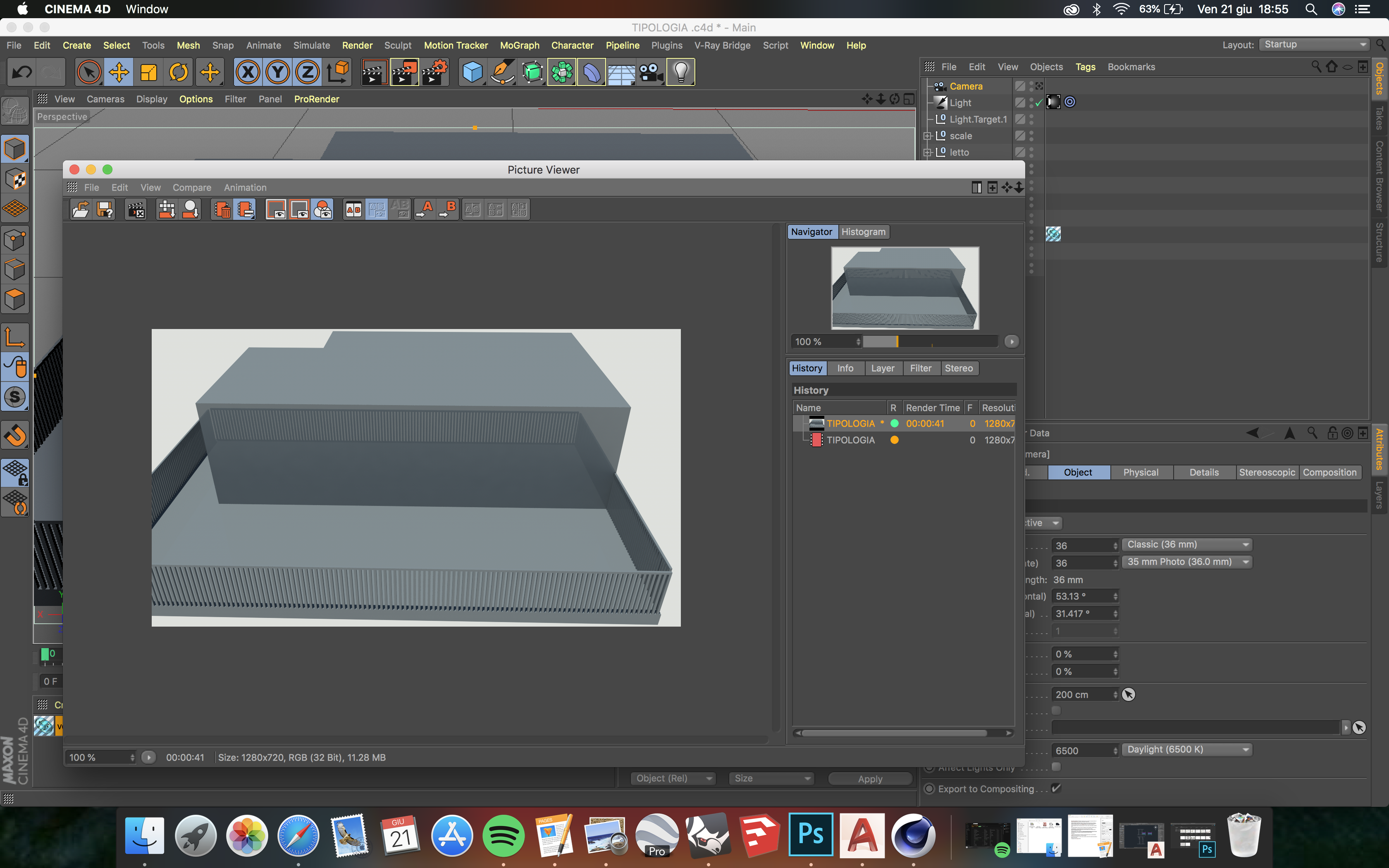The height and width of the screenshot is (868, 1389).
Task: Click the Rotate tool icon
Action: coord(179,72)
